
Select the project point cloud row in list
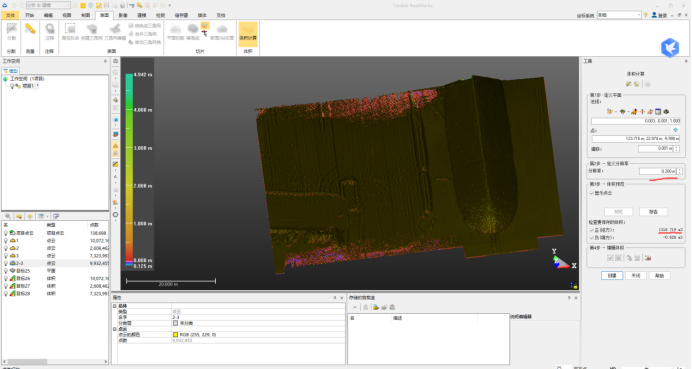(x=55, y=233)
